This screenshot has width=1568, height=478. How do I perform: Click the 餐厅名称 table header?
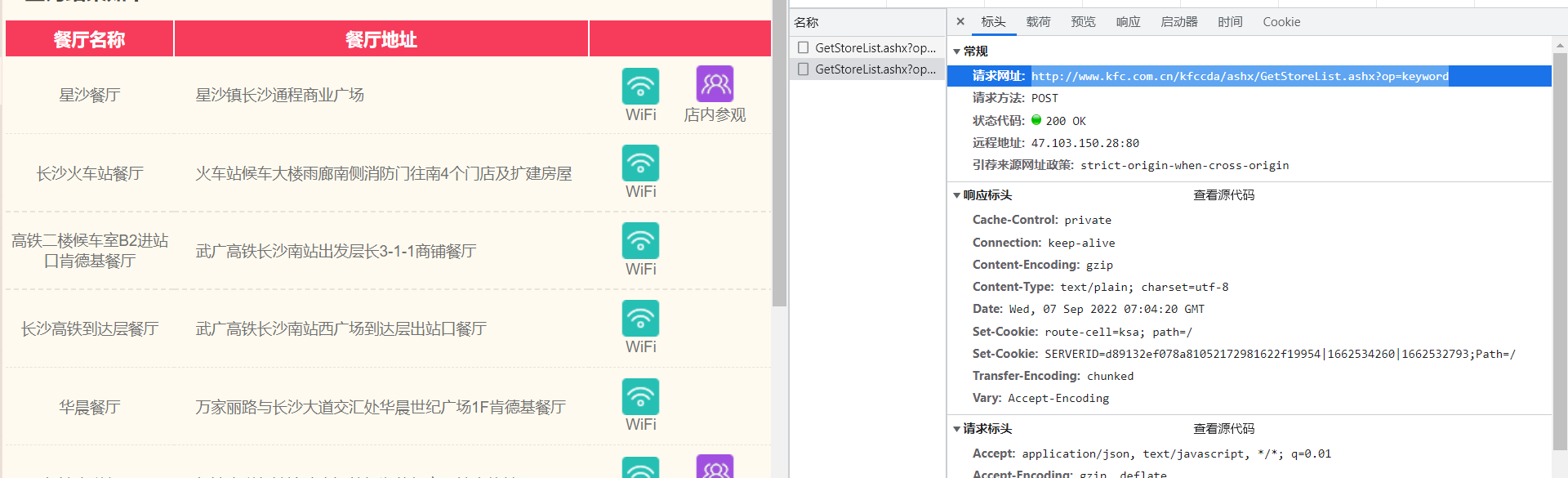(x=89, y=39)
